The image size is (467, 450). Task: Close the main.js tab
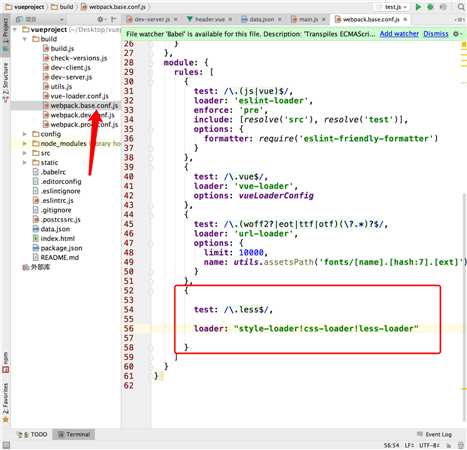point(323,19)
